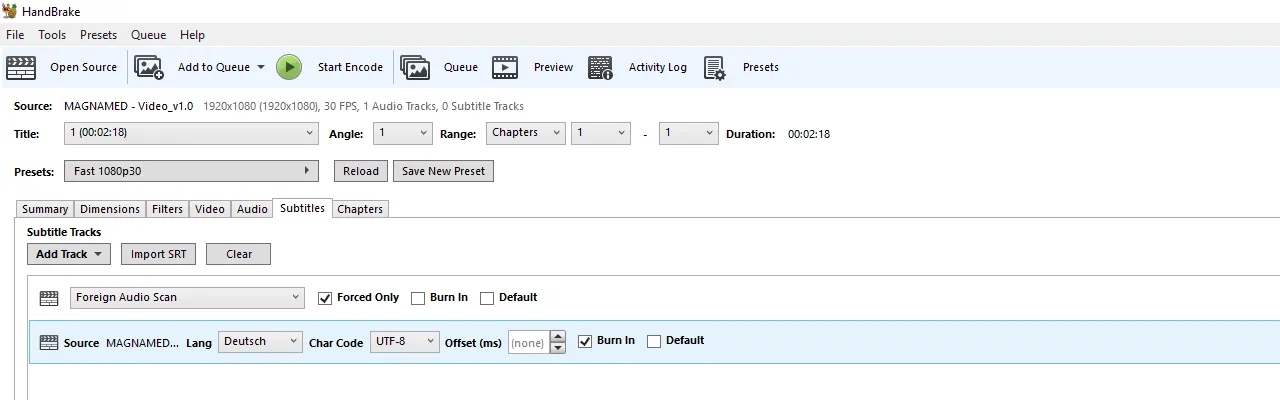Viewport: 1280px width, 400px height.
Task: Enable Default on the Foreign Audio Scan track
Action: [x=487, y=298]
